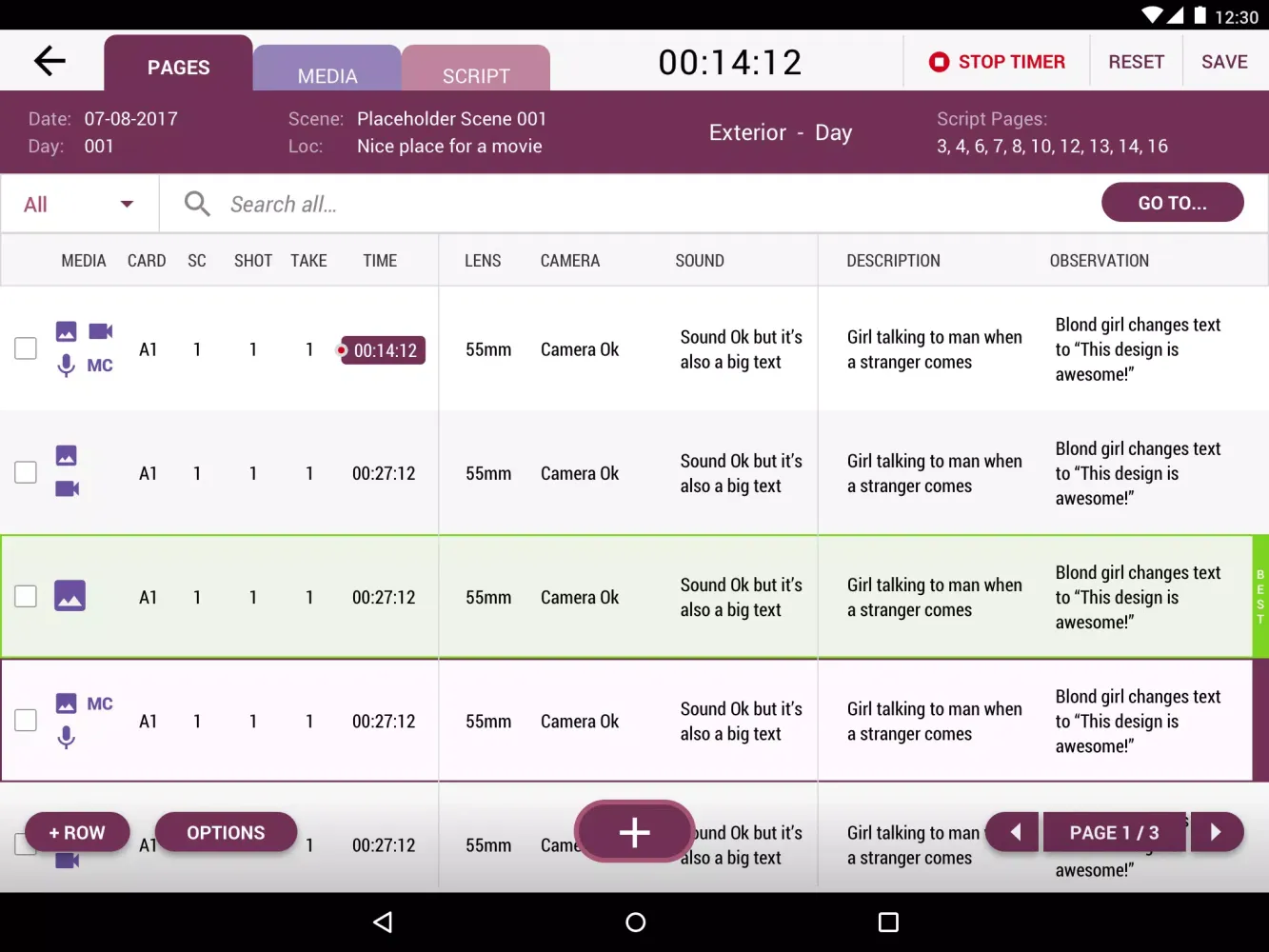Go to the previous page arrow
This screenshot has width=1269, height=952.
tap(1014, 832)
